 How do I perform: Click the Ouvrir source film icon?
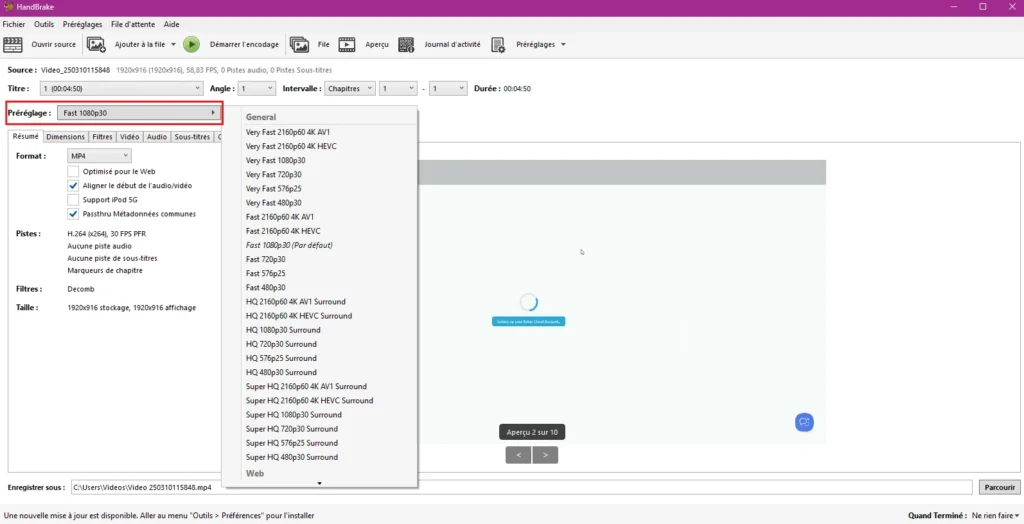(x=13, y=44)
